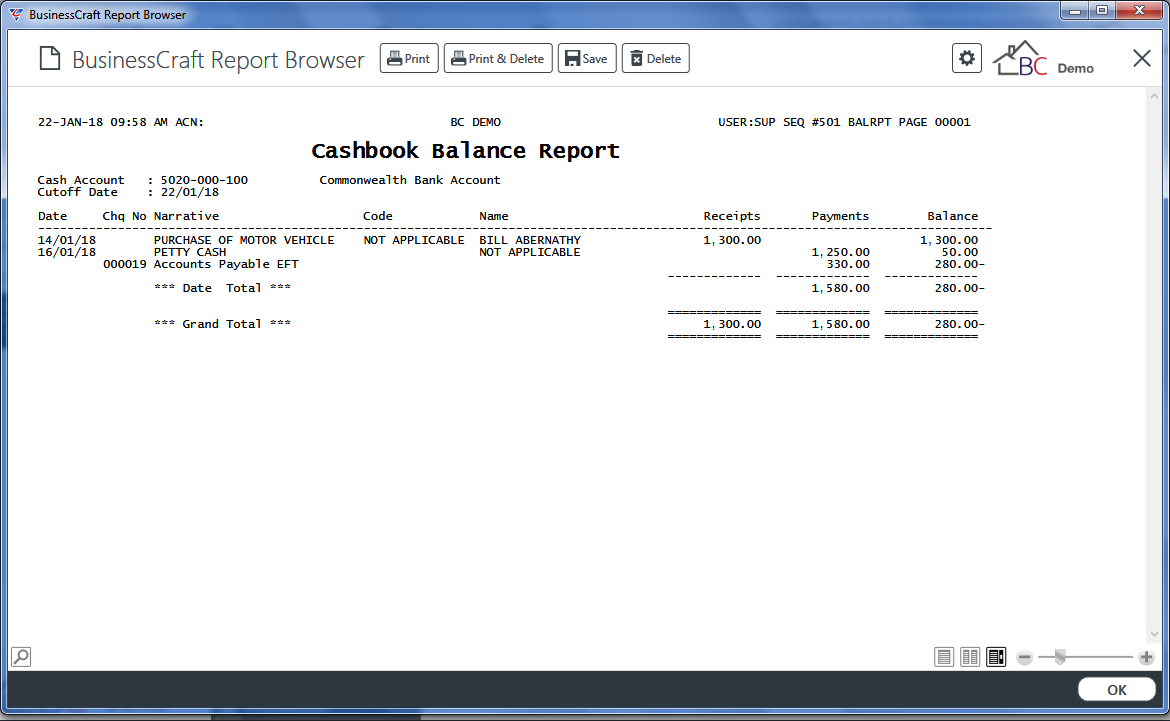Switch to two-page view
The image size is (1170, 721).
point(970,657)
